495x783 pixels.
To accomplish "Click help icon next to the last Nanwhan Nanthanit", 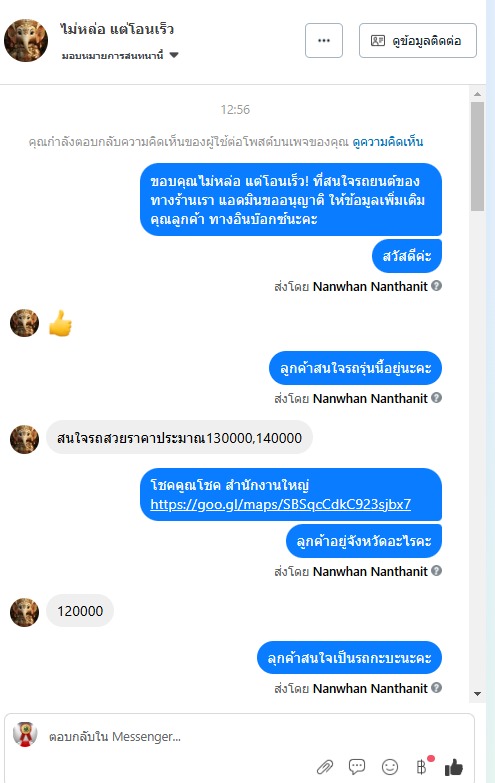I will coord(437,688).
